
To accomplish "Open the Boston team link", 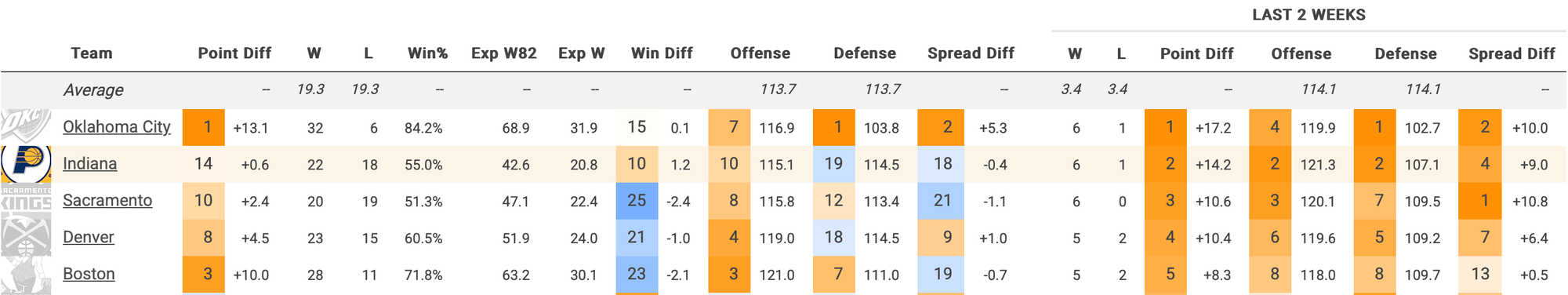I will [x=89, y=274].
